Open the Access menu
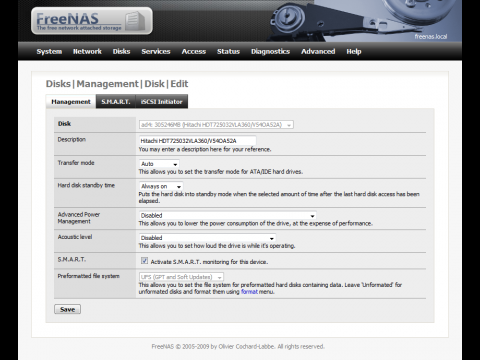Image resolution: width=480 pixels, height=360 pixels. pos(194,52)
